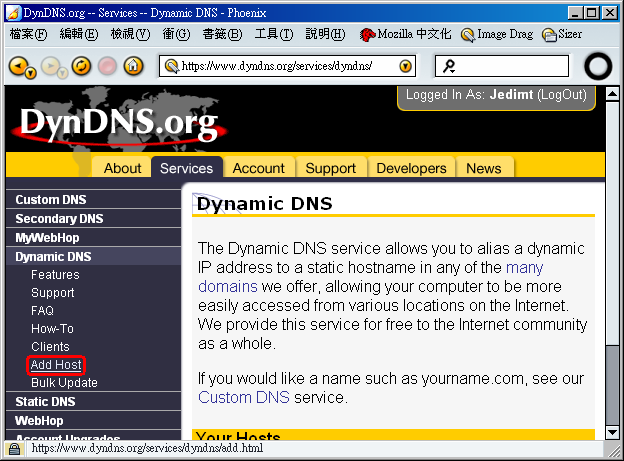Switch to the About tab

122,168
